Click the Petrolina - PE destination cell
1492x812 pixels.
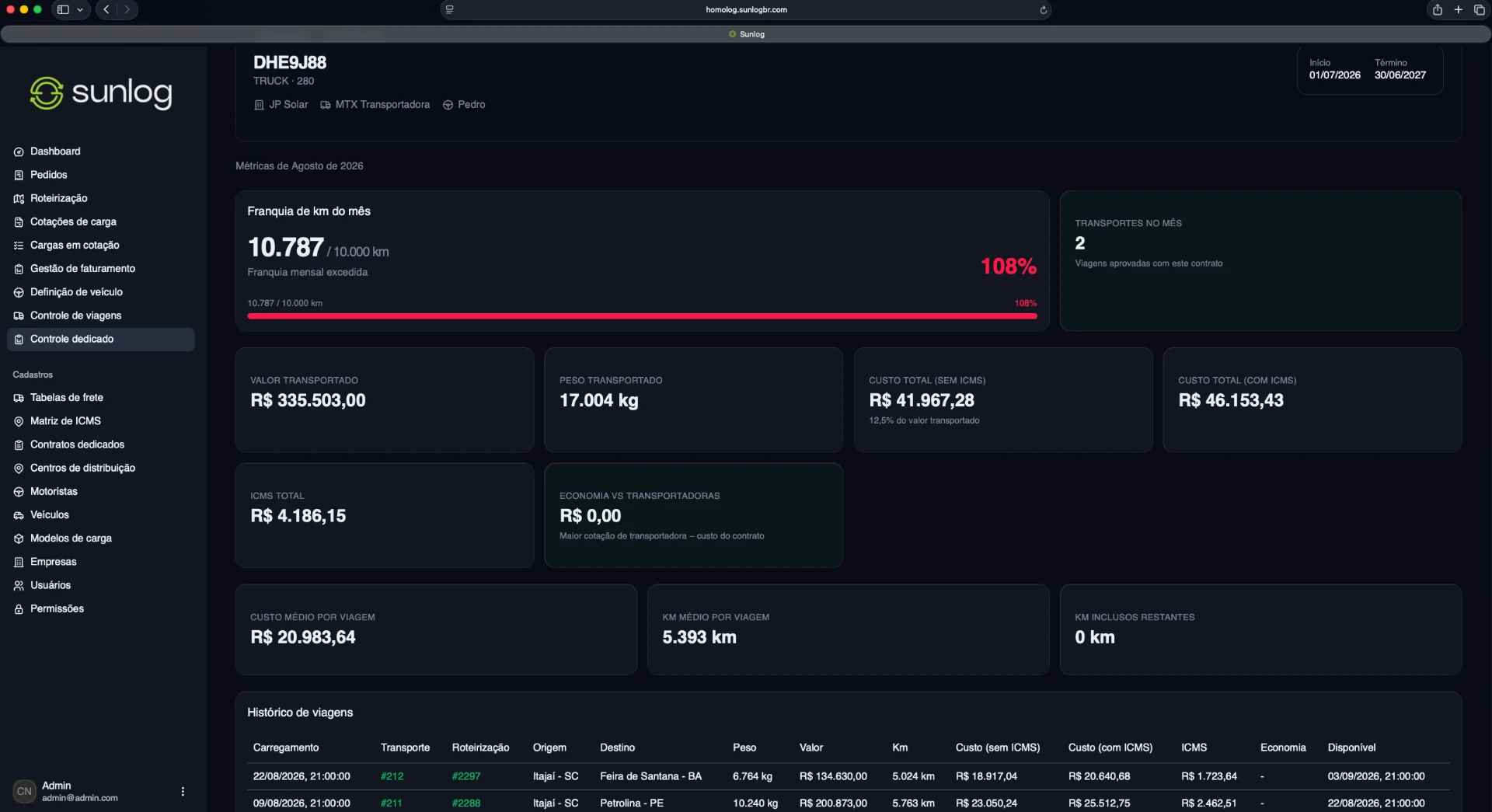coord(631,803)
